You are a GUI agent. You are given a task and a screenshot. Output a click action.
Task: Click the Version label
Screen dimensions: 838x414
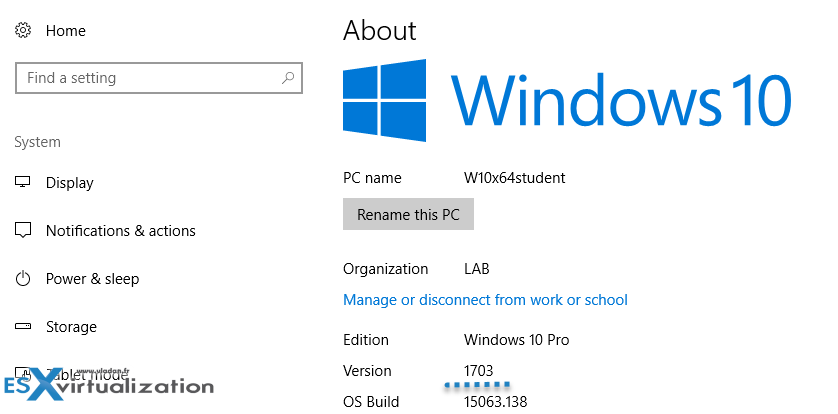[367, 371]
